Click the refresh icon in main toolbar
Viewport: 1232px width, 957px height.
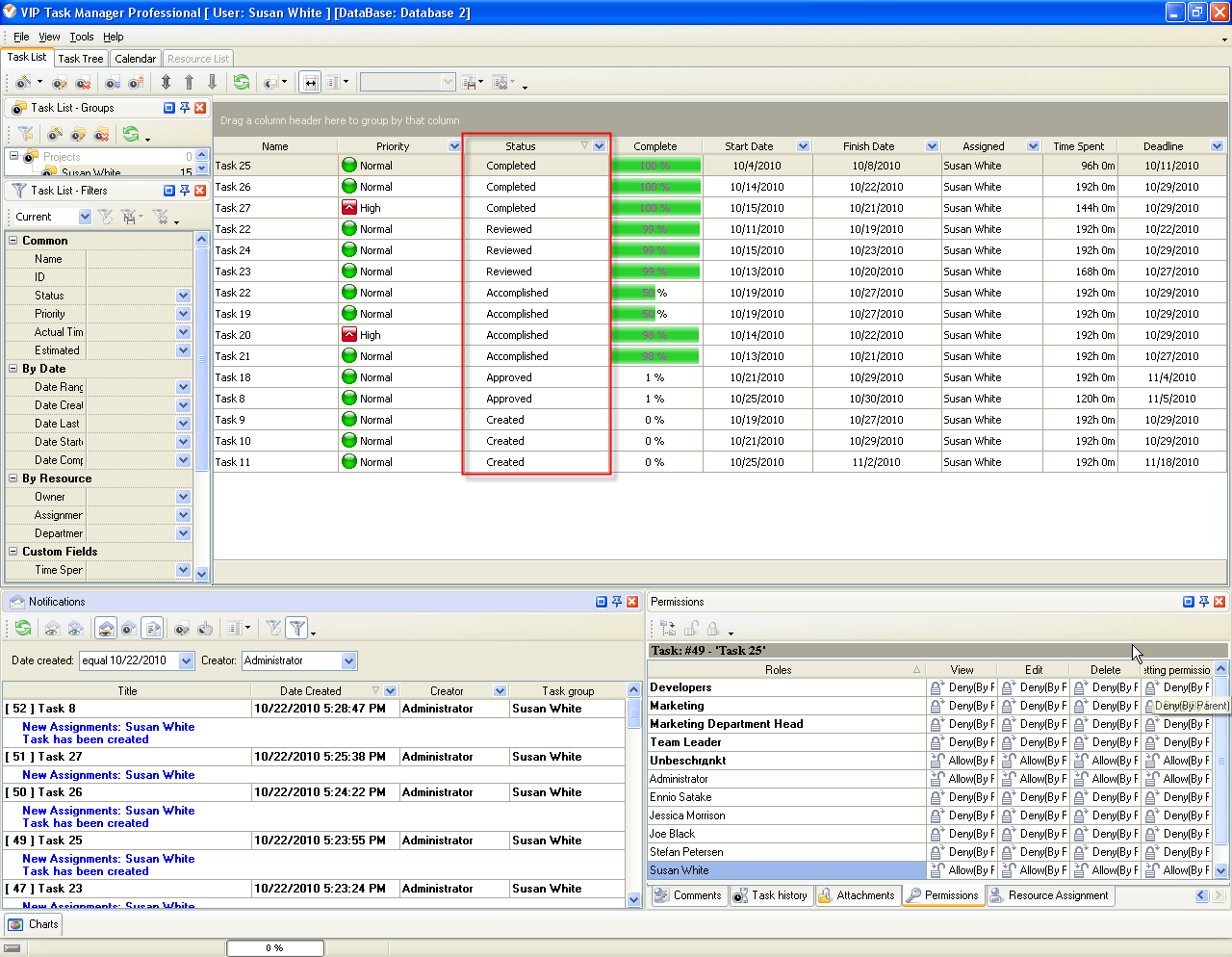click(x=242, y=83)
